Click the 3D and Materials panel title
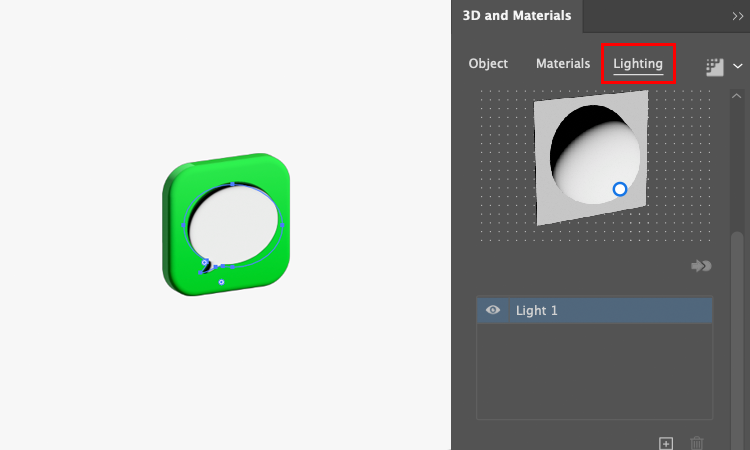This screenshot has width=750, height=450. (x=517, y=16)
